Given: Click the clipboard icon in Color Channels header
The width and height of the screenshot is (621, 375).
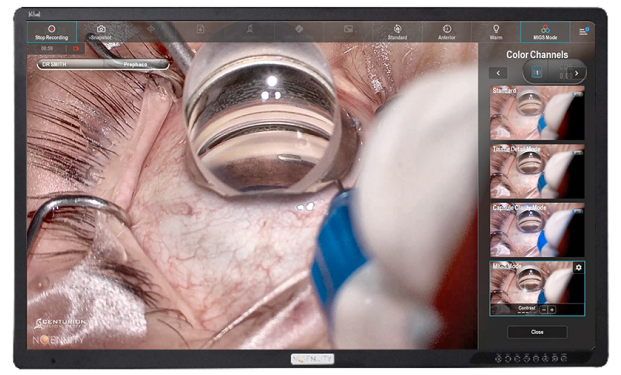Looking at the screenshot, I should point(537,72).
